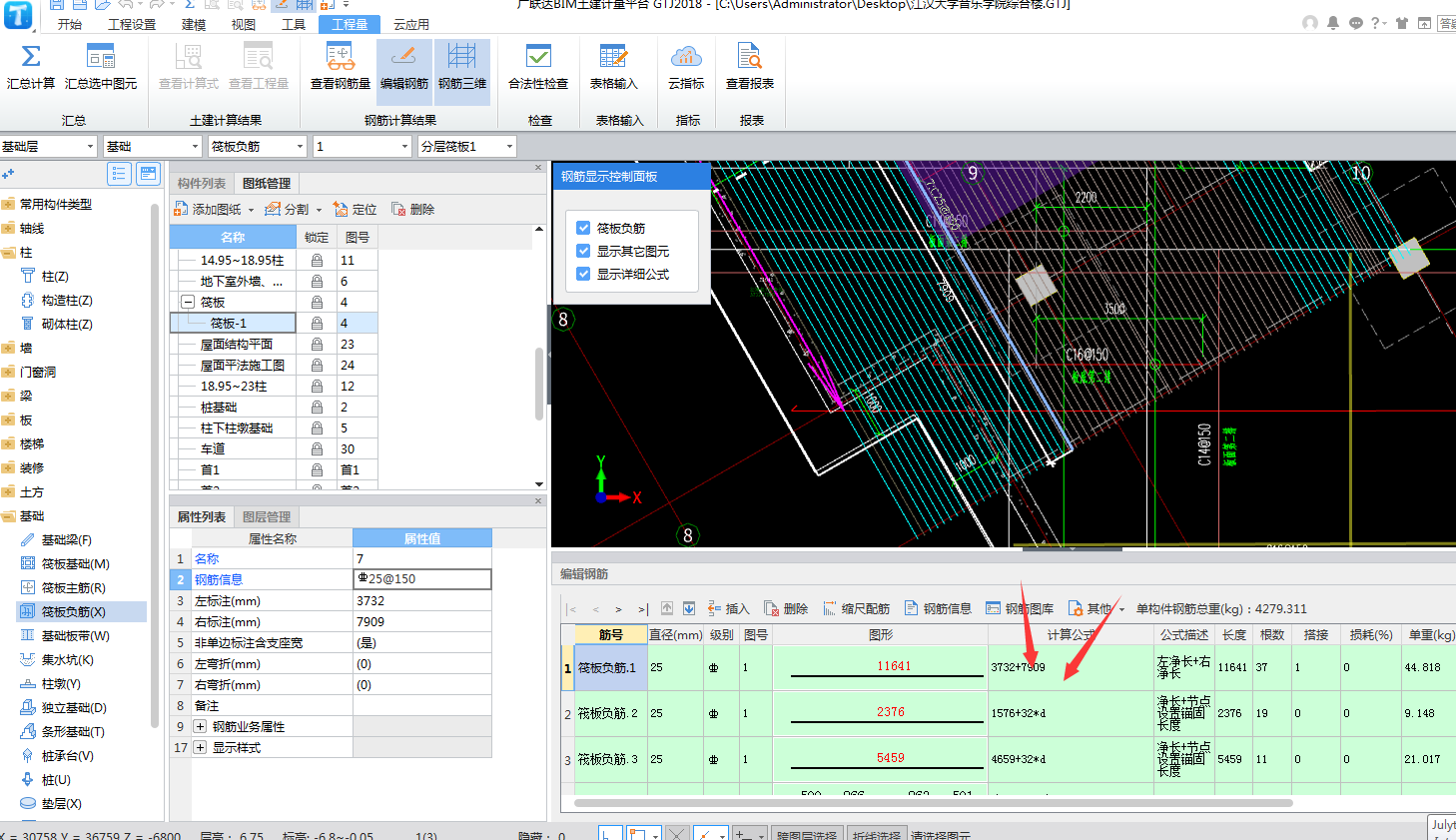Click 删除 in drawing management toolbar

413,209
